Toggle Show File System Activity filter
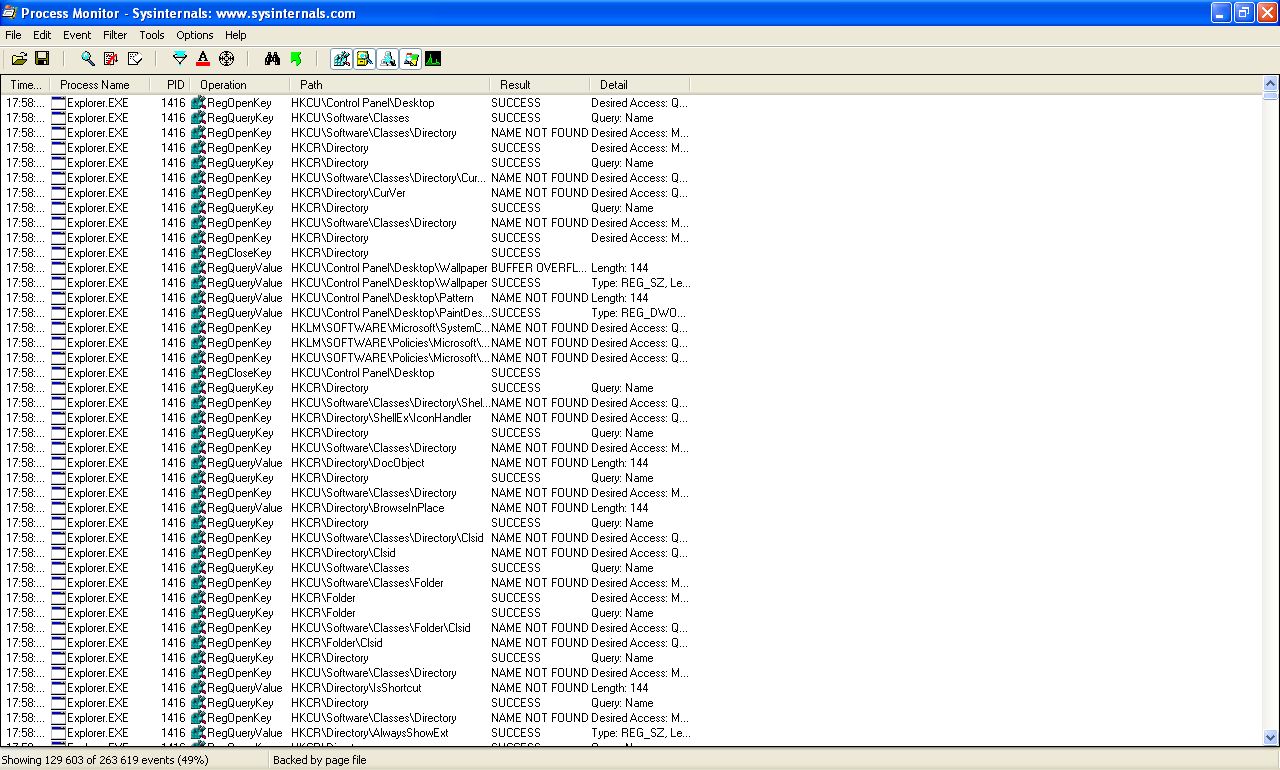The width and height of the screenshot is (1280, 770). 364,58
